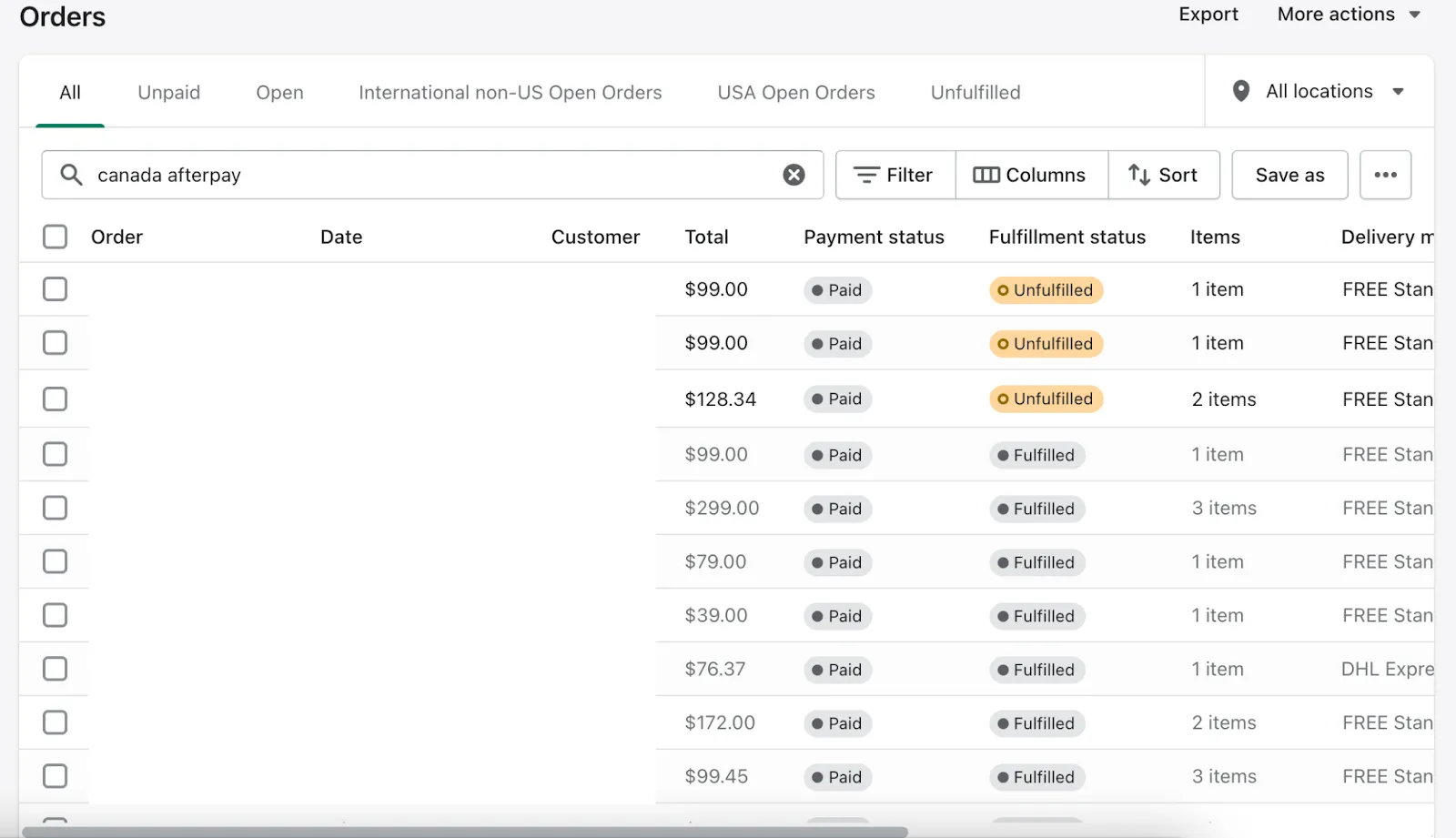Click the Order column header
Viewport: 1456px width, 838px height.
116,237
